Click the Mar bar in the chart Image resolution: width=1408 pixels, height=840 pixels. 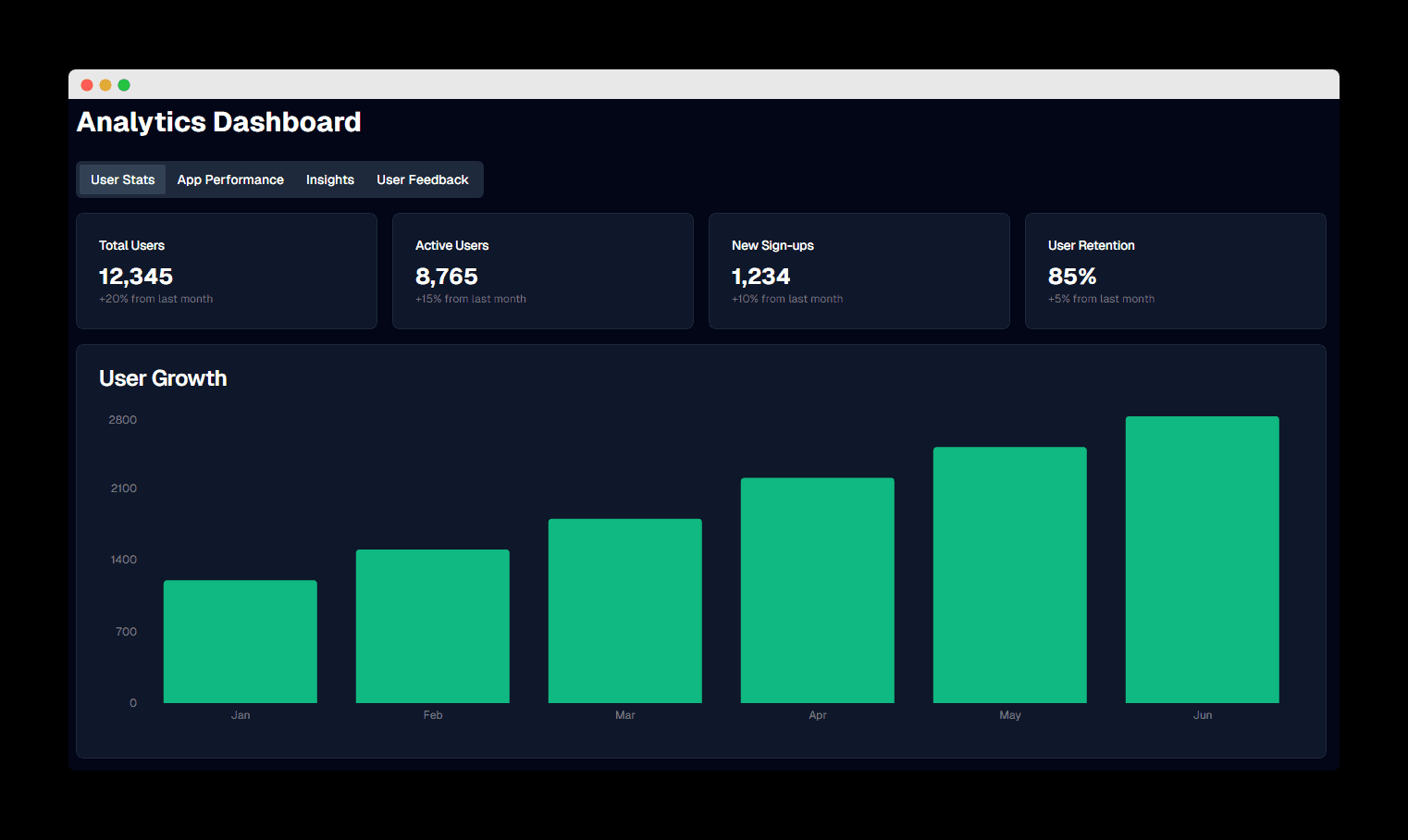coord(625,611)
